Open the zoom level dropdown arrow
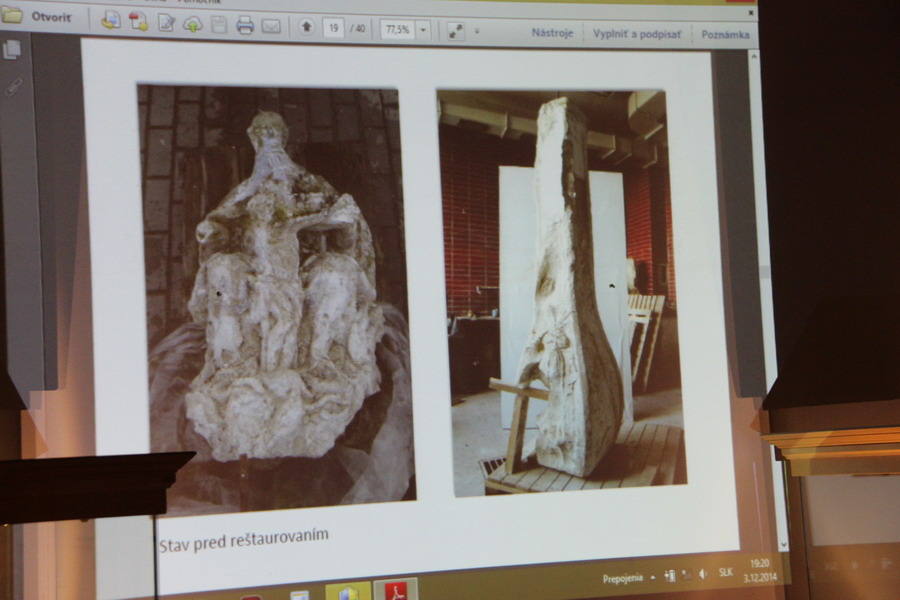Viewport: 900px width, 600px height. (x=423, y=30)
